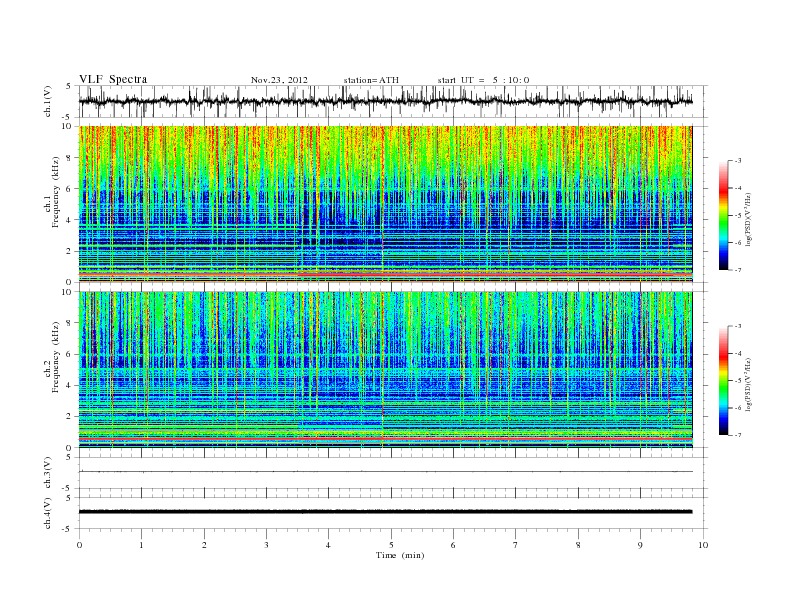The width and height of the screenshot is (792, 612).
Task: Click inside the ch.2 spectrogram panel
Action: 385,370
